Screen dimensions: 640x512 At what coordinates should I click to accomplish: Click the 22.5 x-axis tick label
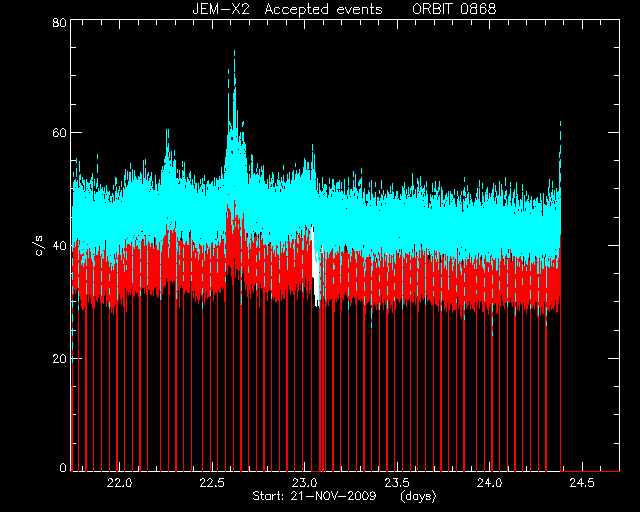pyautogui.click(x=212, y=483)
